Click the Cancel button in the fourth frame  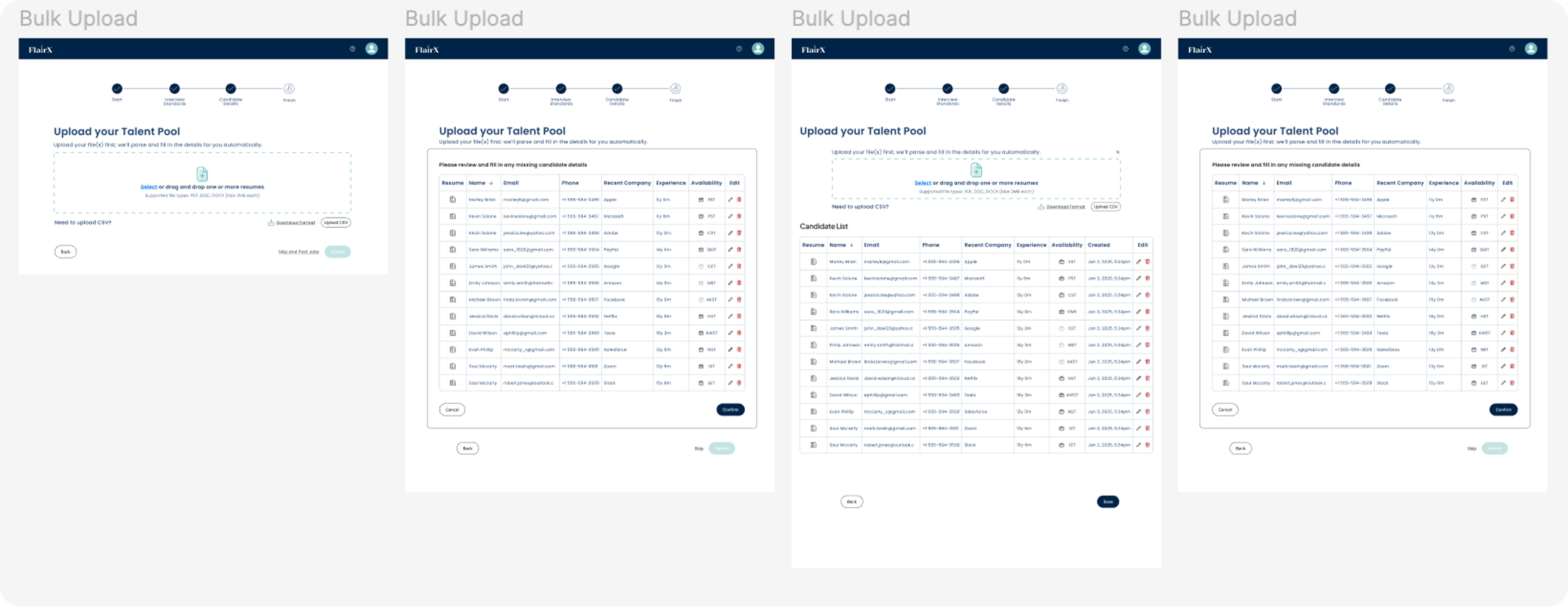1225,410
